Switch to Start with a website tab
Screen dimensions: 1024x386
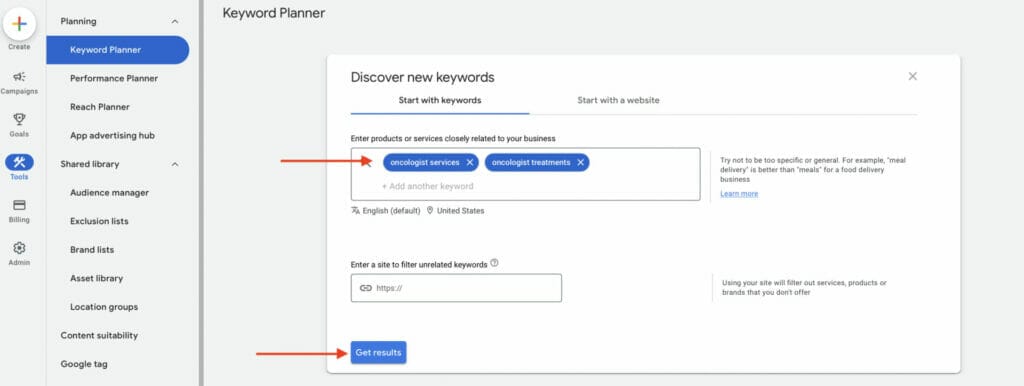618,101
